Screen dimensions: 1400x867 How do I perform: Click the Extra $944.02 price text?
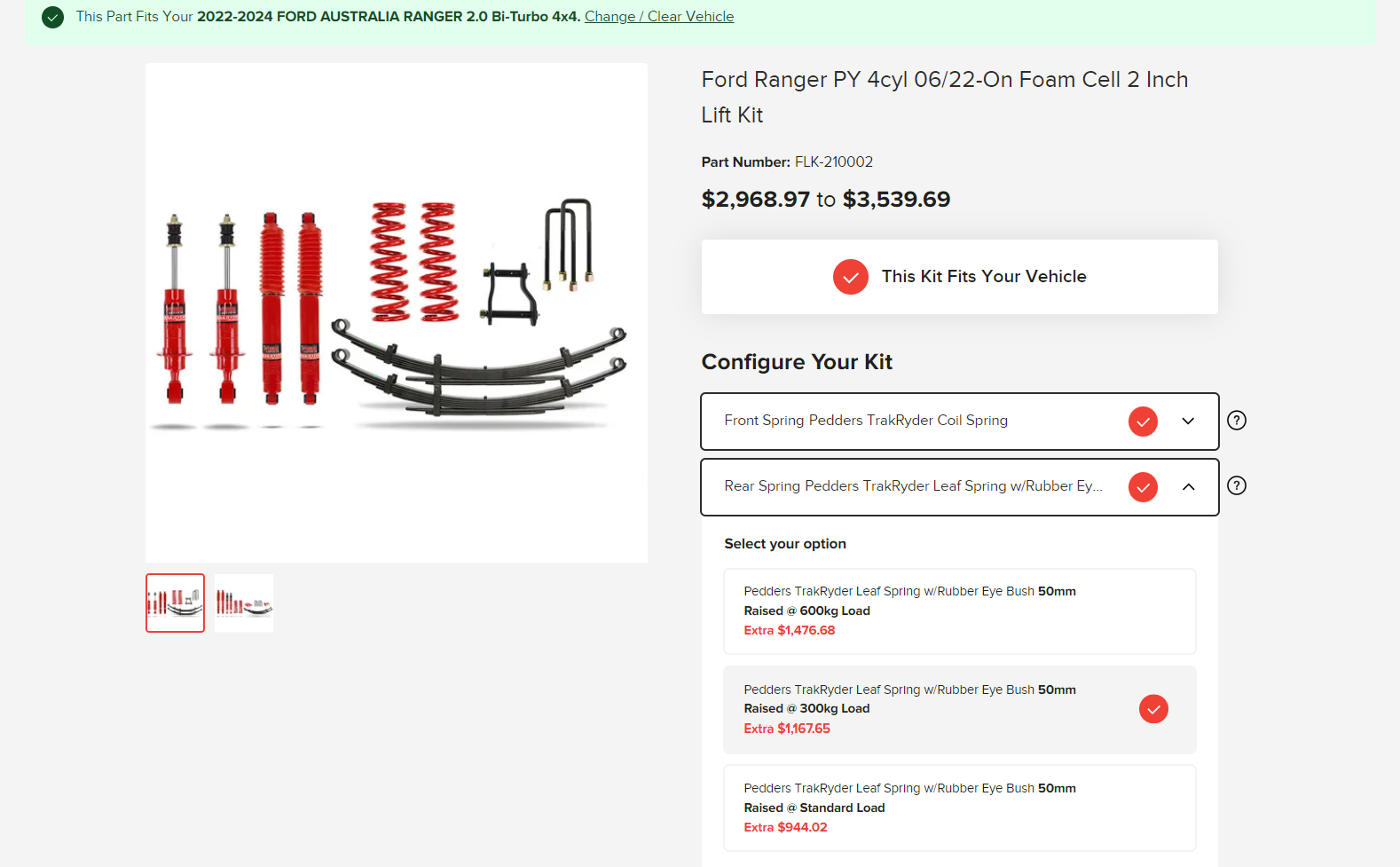(785, 827)
